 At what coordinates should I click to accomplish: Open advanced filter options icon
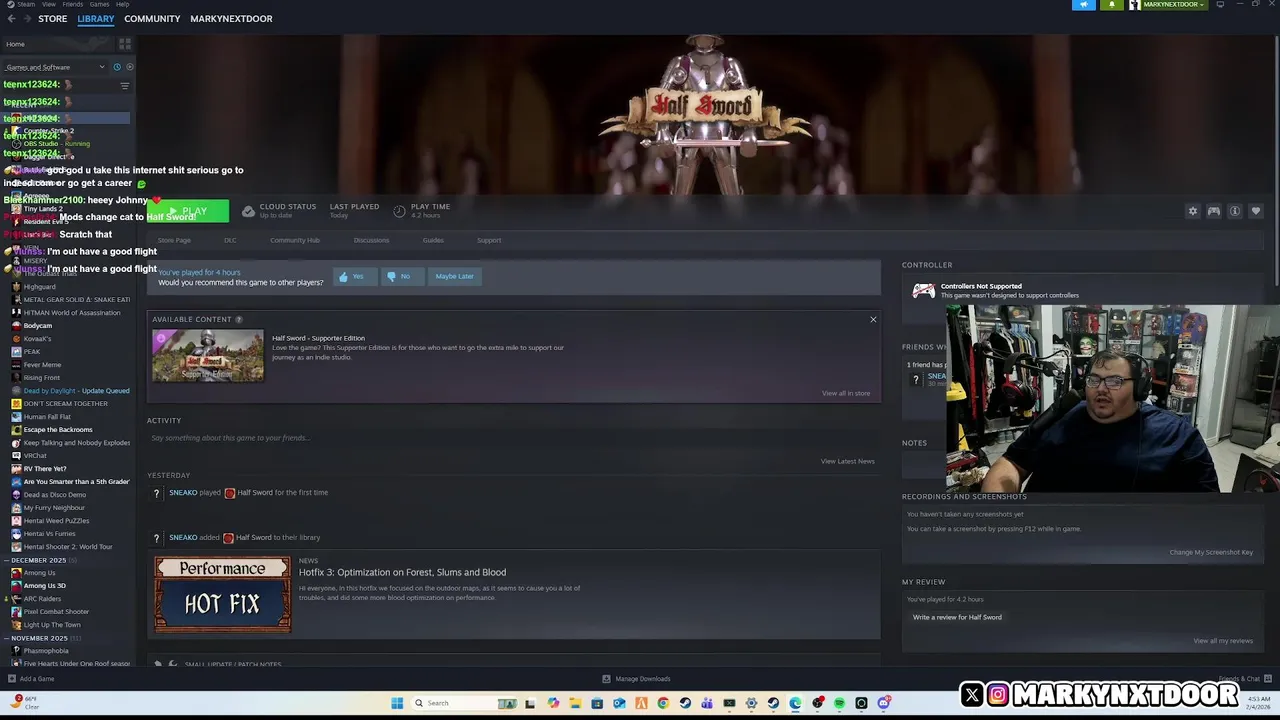point(125,85)
